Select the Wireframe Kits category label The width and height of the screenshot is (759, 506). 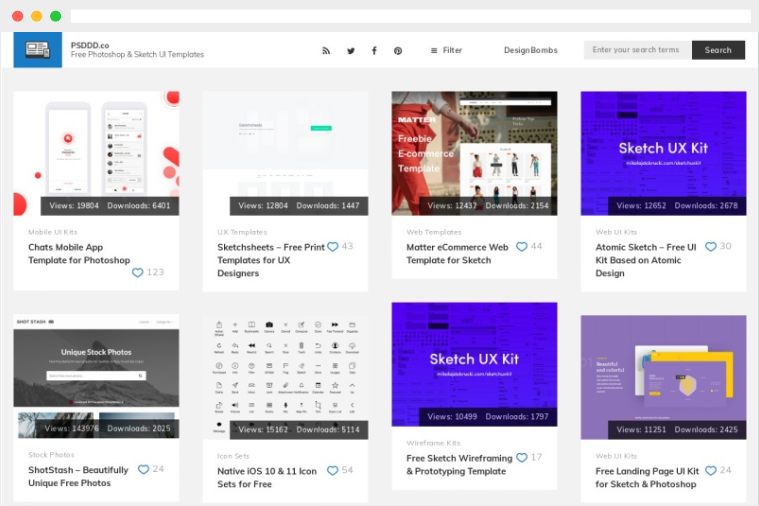pos(433,443)
